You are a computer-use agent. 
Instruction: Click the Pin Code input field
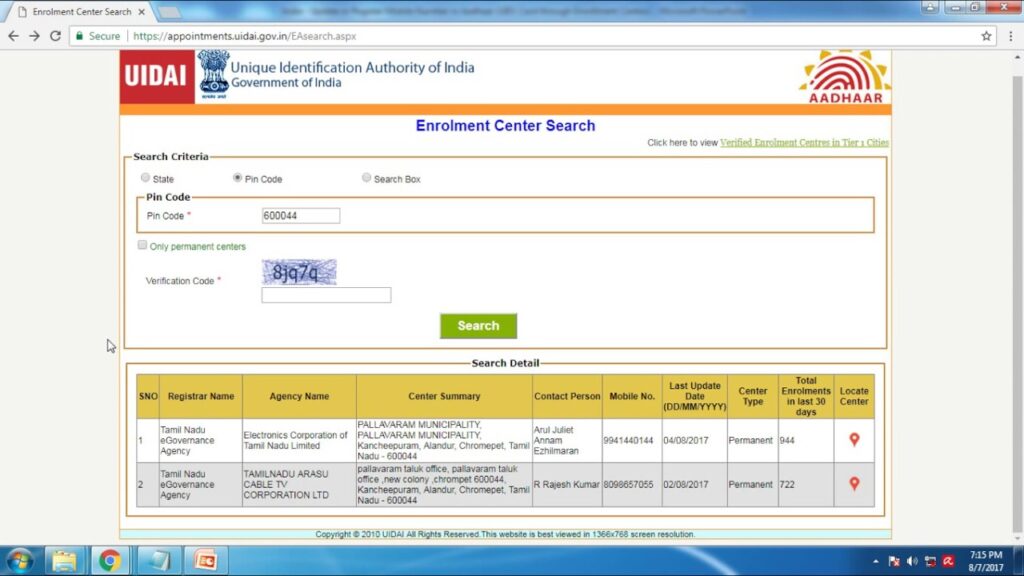pyautogui.click(x=300, y=216)
